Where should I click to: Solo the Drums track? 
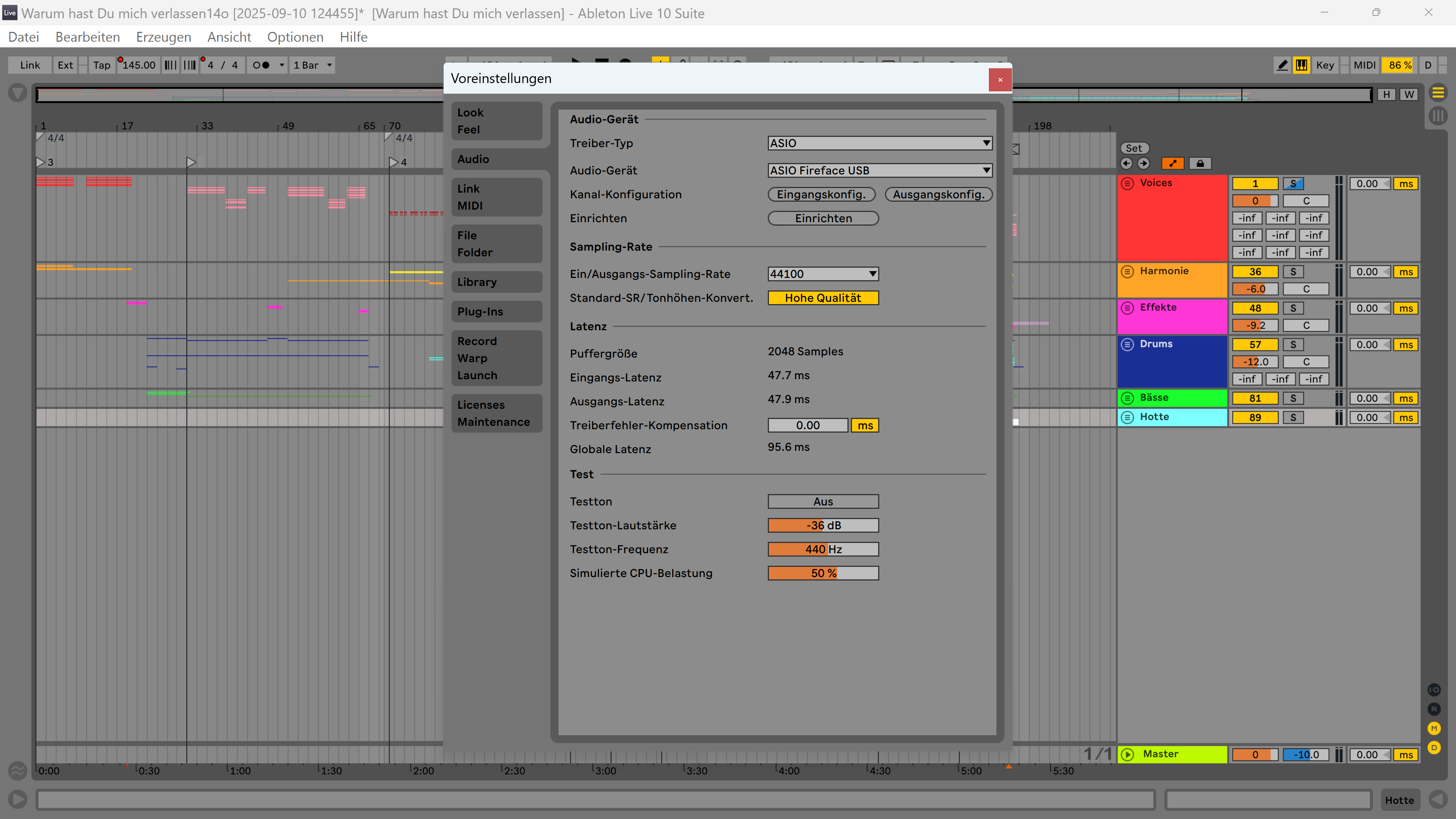[x=1293, y=345]
